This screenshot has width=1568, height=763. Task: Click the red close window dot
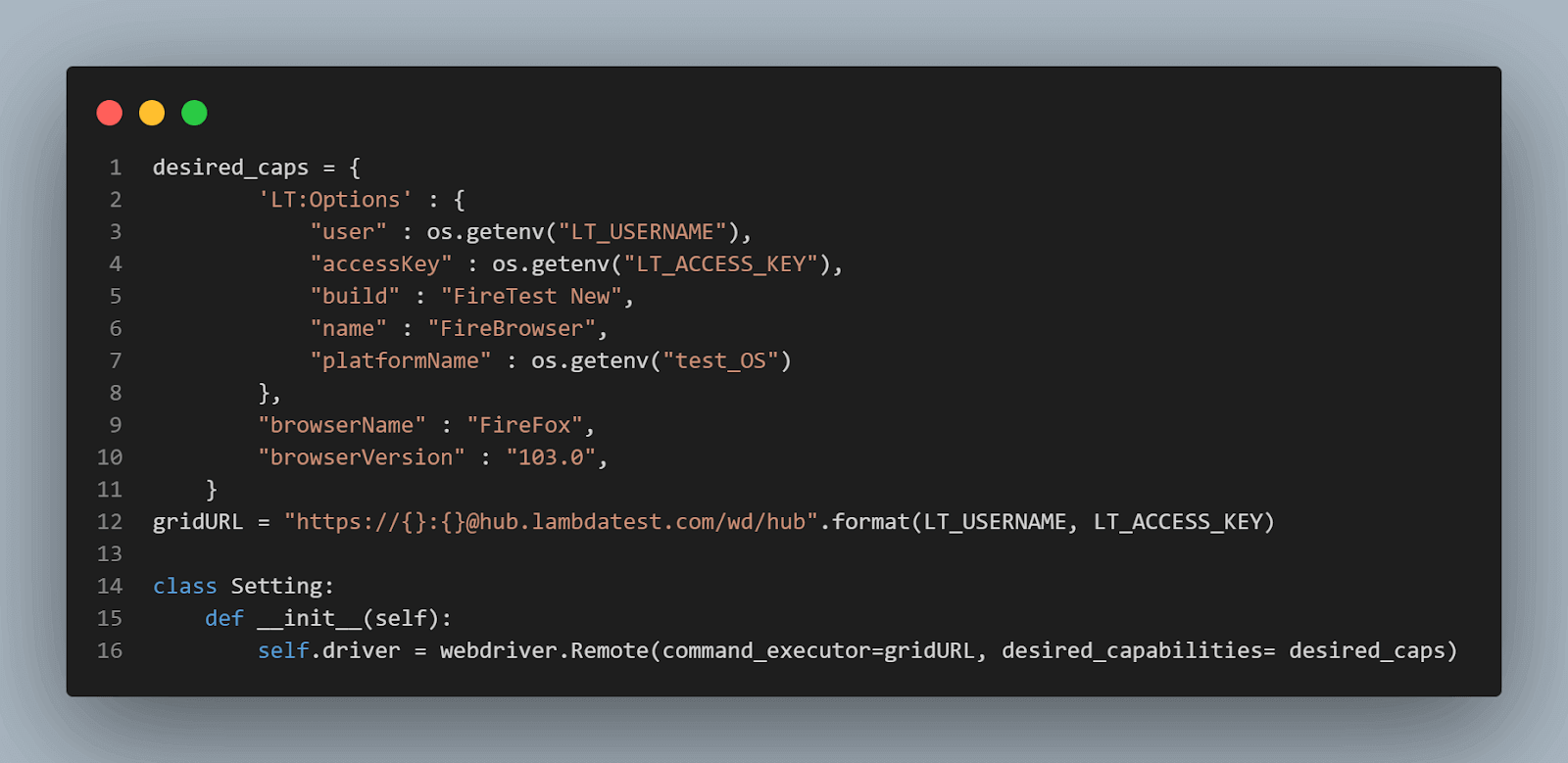(110, 114)
